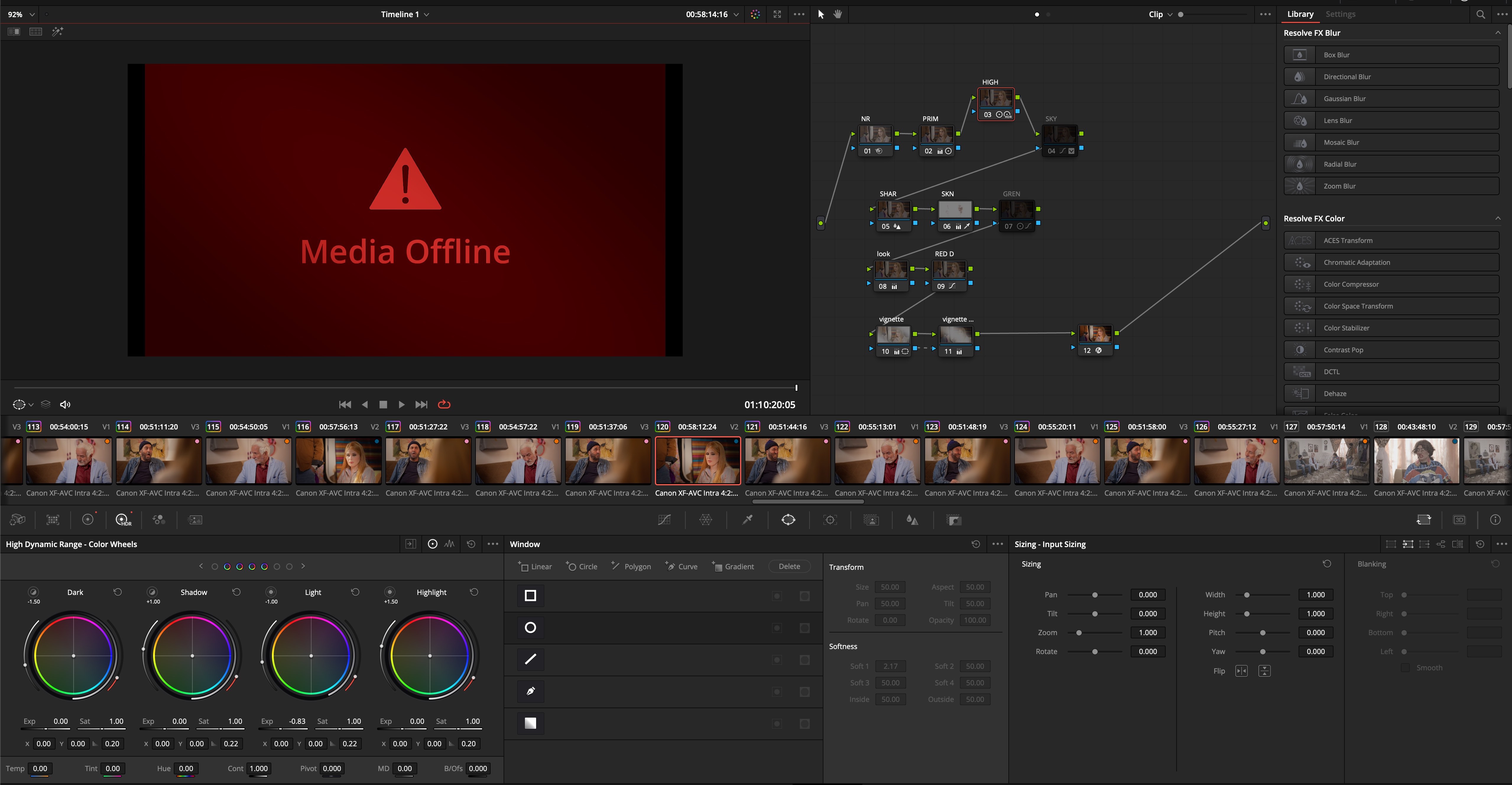Toggle the Linear window row's mask control
Viewport: 1512px width, 785px height.
(x=805, y=596)
